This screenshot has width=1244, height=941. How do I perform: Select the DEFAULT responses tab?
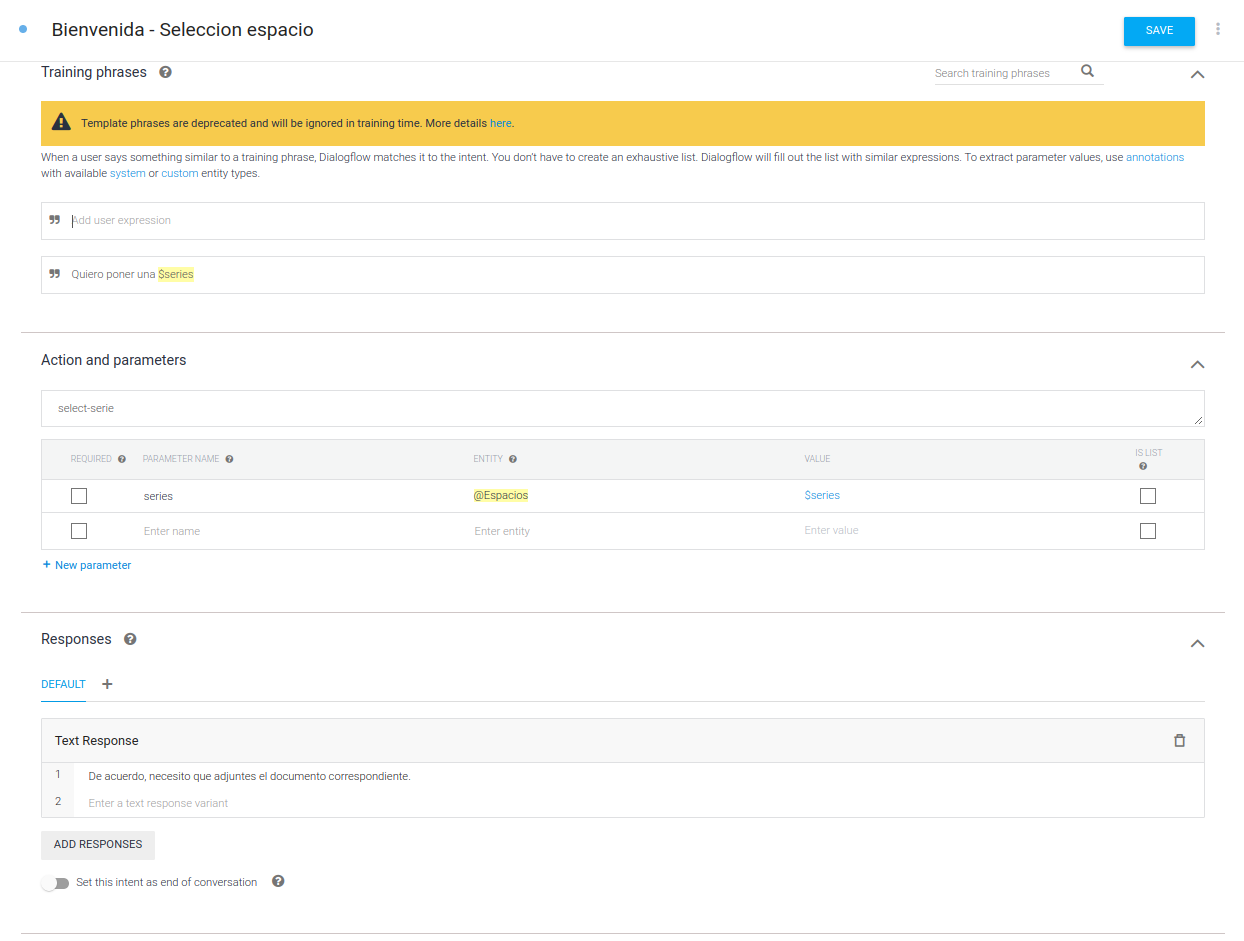point(63,684)
